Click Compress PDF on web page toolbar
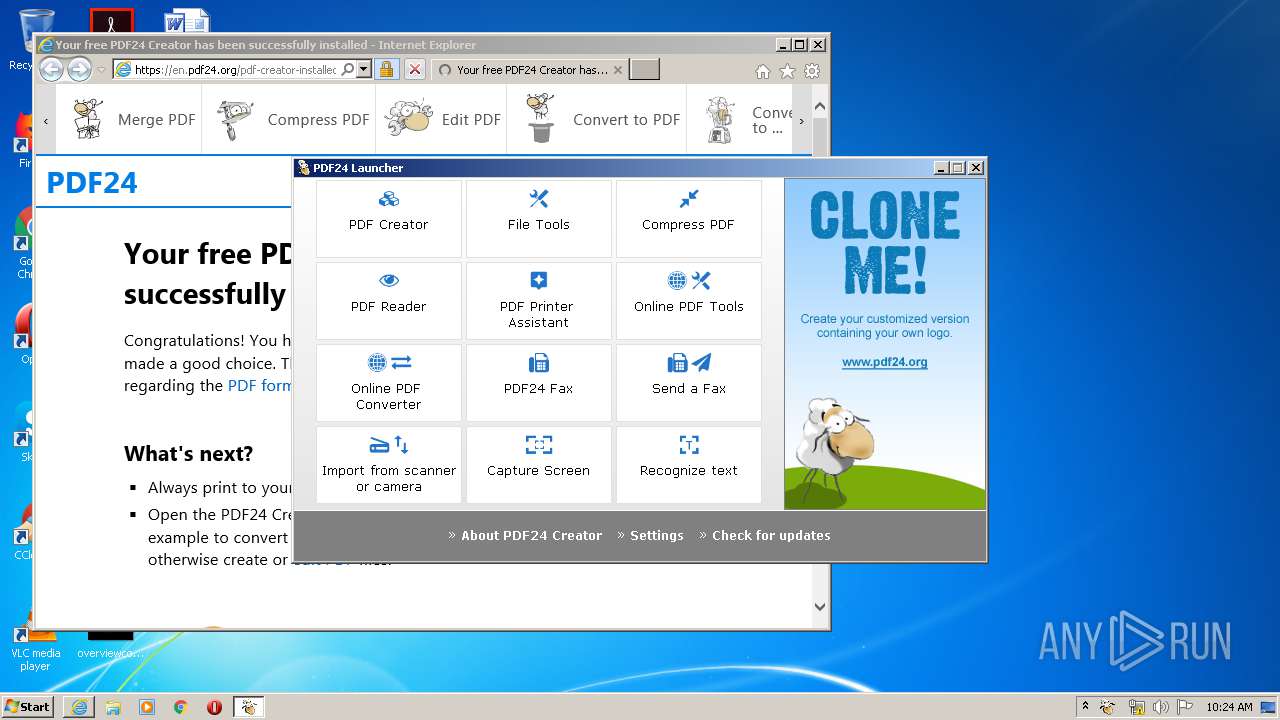Viewport: 1280px width, 720px height. coord(290,119)
